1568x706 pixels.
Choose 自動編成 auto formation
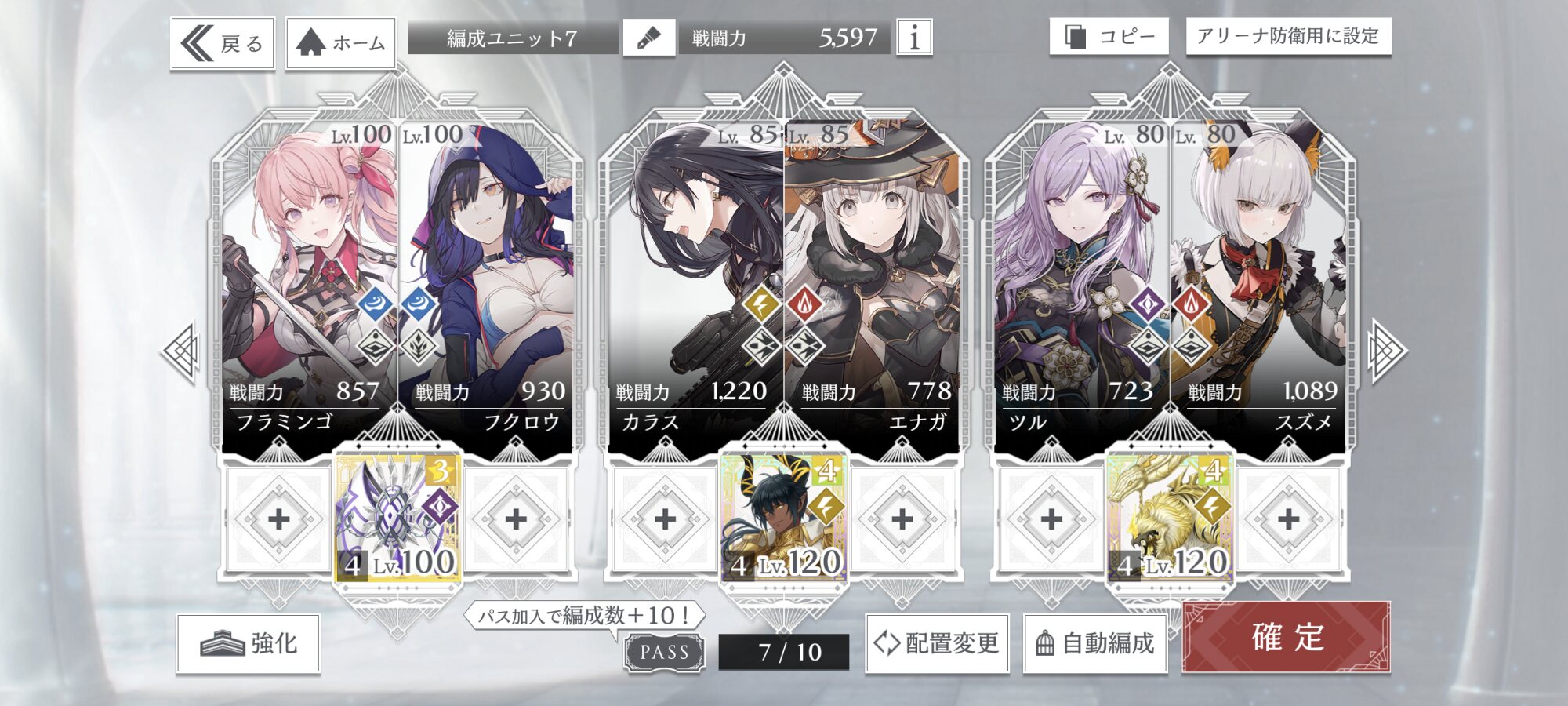1094,643
